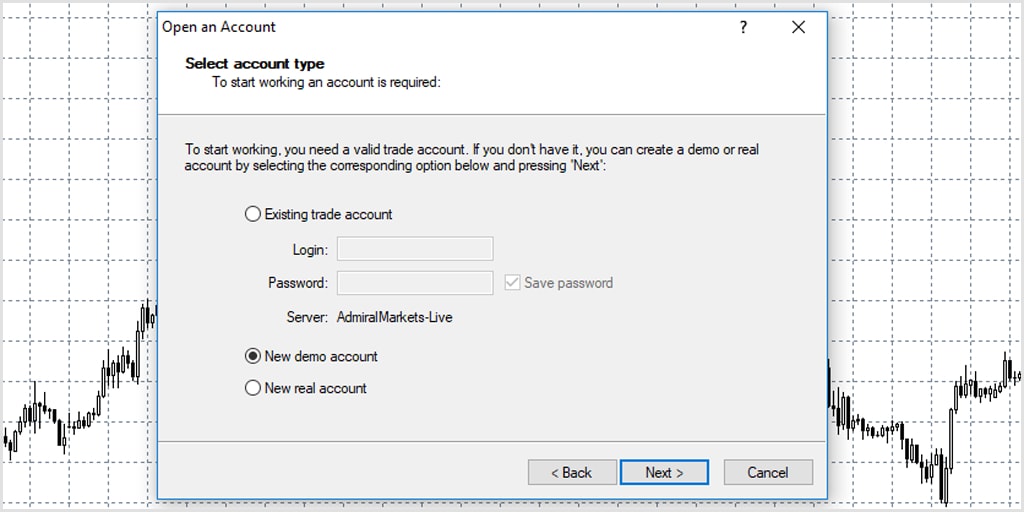1024x512 pixels.
Task: Click the question mark help icon
Action: [743, 27]
